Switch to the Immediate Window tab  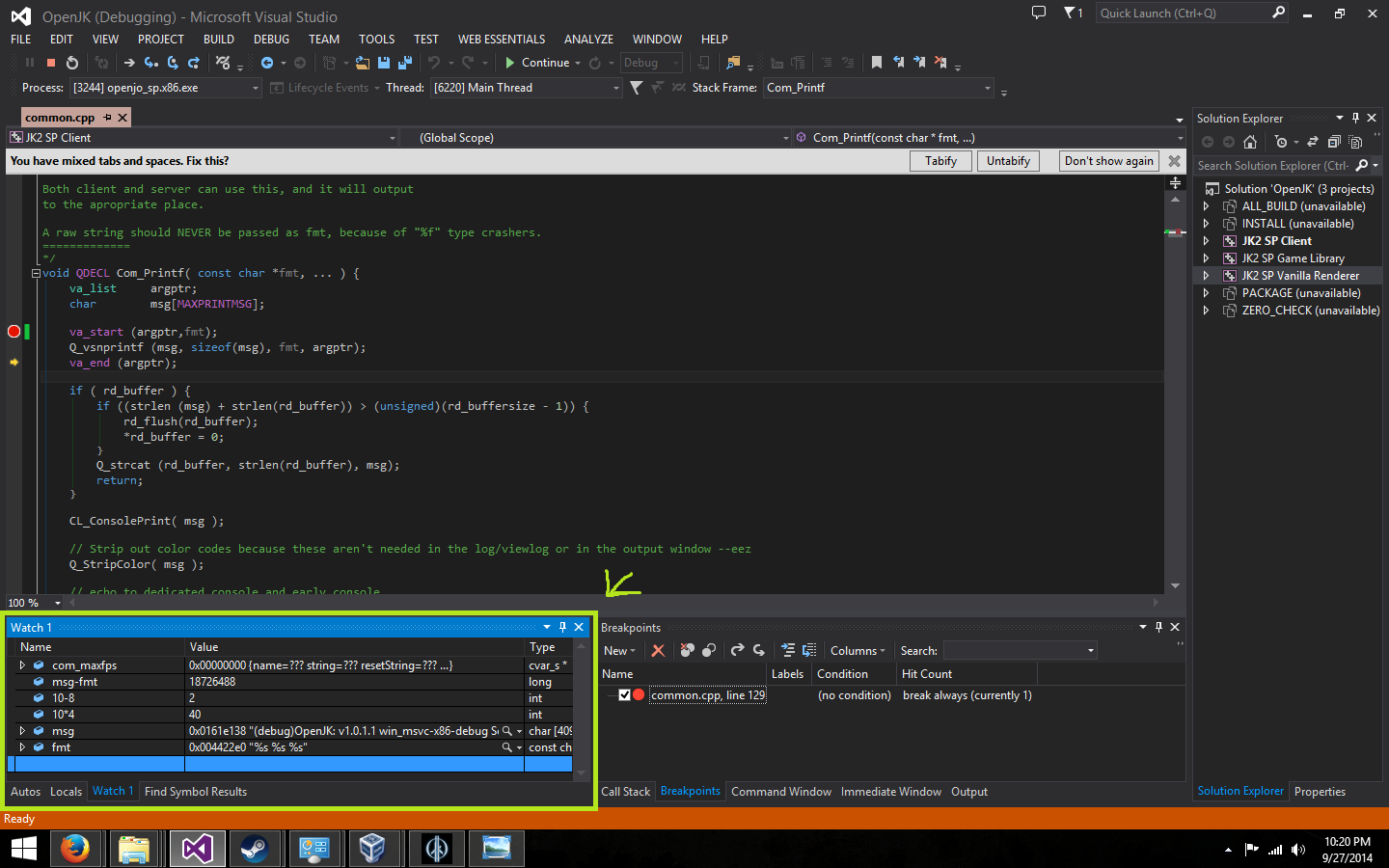click(891, 792)
